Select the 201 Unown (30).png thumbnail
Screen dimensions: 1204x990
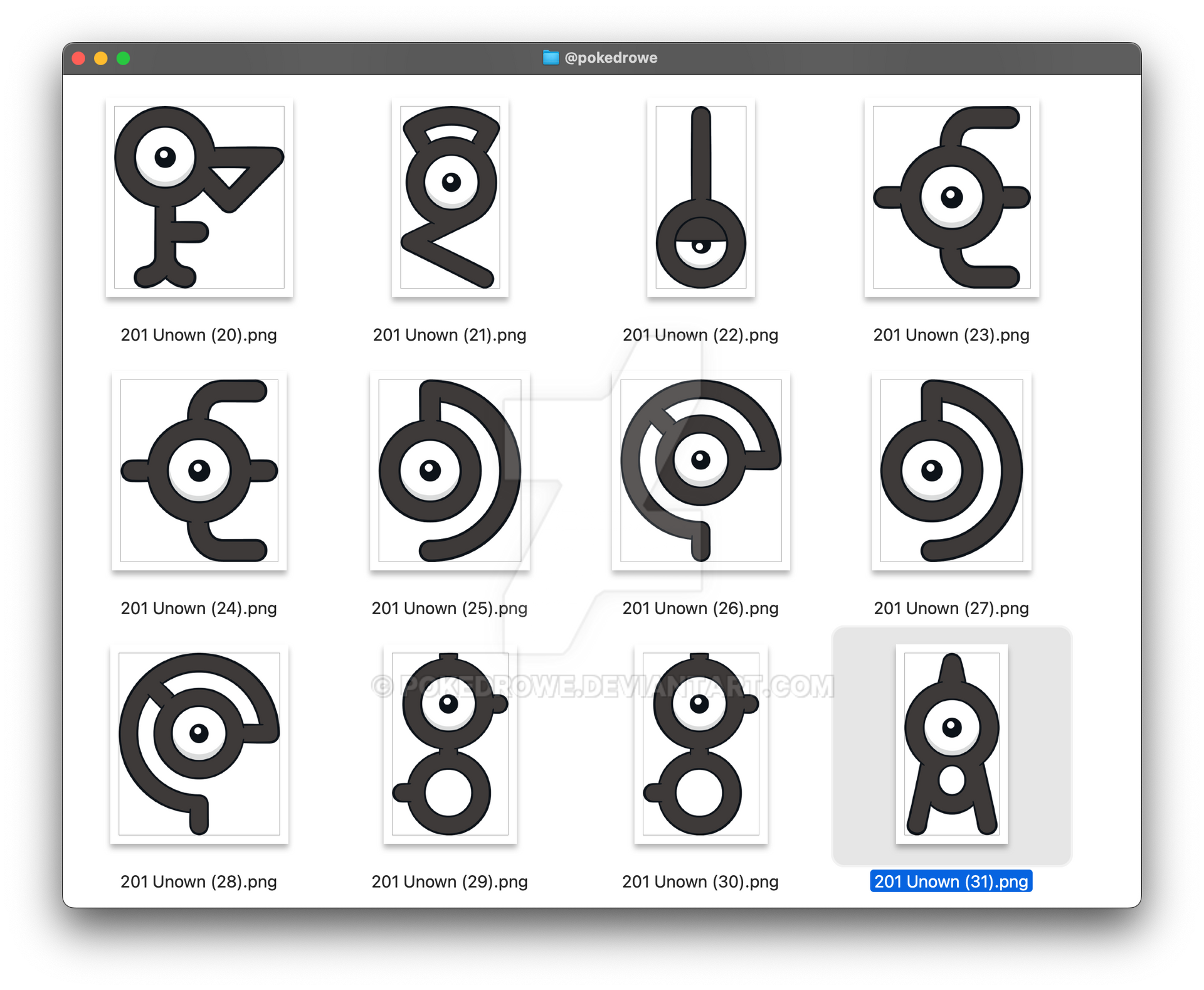700,744
